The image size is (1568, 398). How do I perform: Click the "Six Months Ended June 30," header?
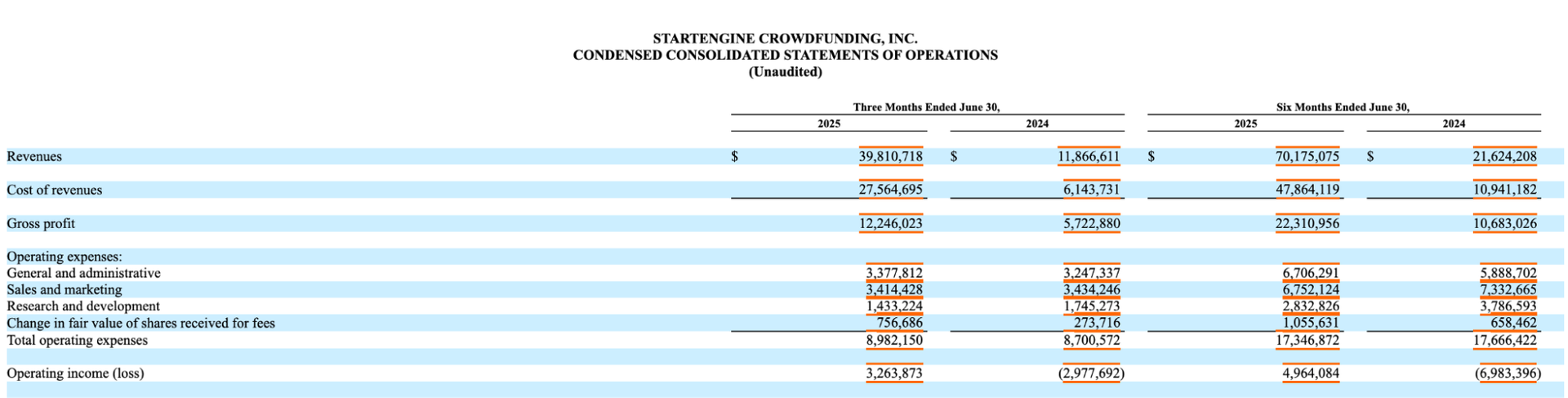coord(1343,107)
